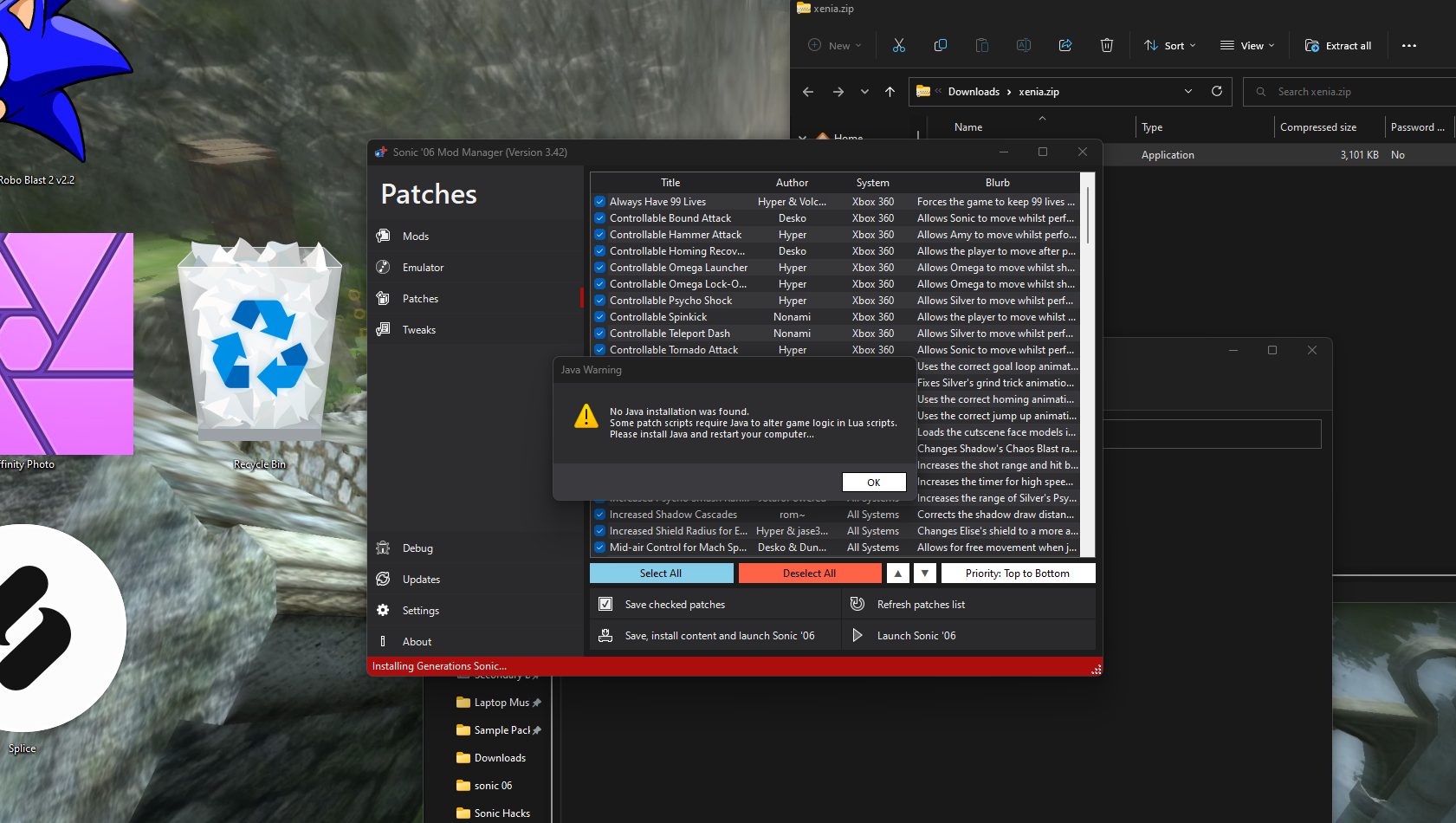Open the Debug section
The width and height of the screenshot is (1456, 823).
pyautogui.click(x=418, y=548)
